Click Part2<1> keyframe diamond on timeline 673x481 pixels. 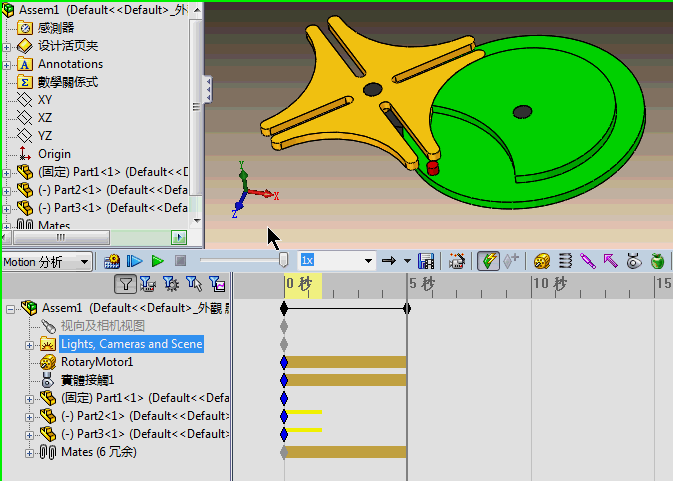pos(284,416)
